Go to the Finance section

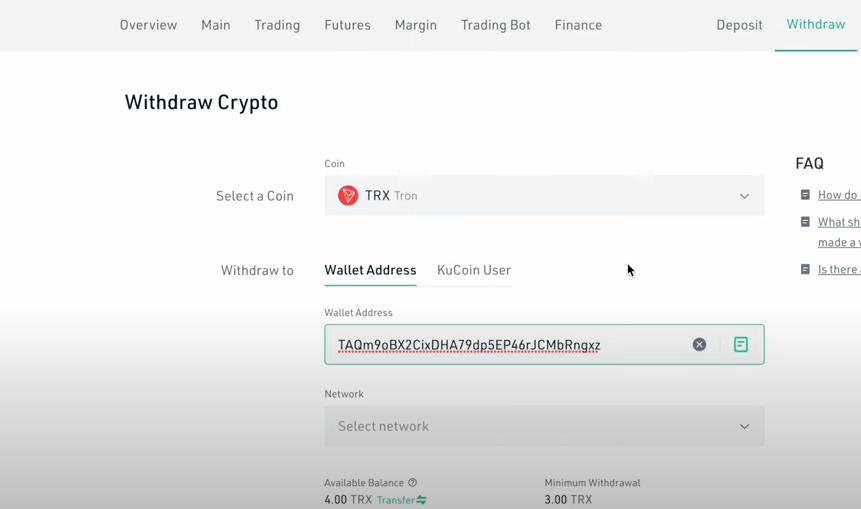pyautogui.click(x=578, y=25)
